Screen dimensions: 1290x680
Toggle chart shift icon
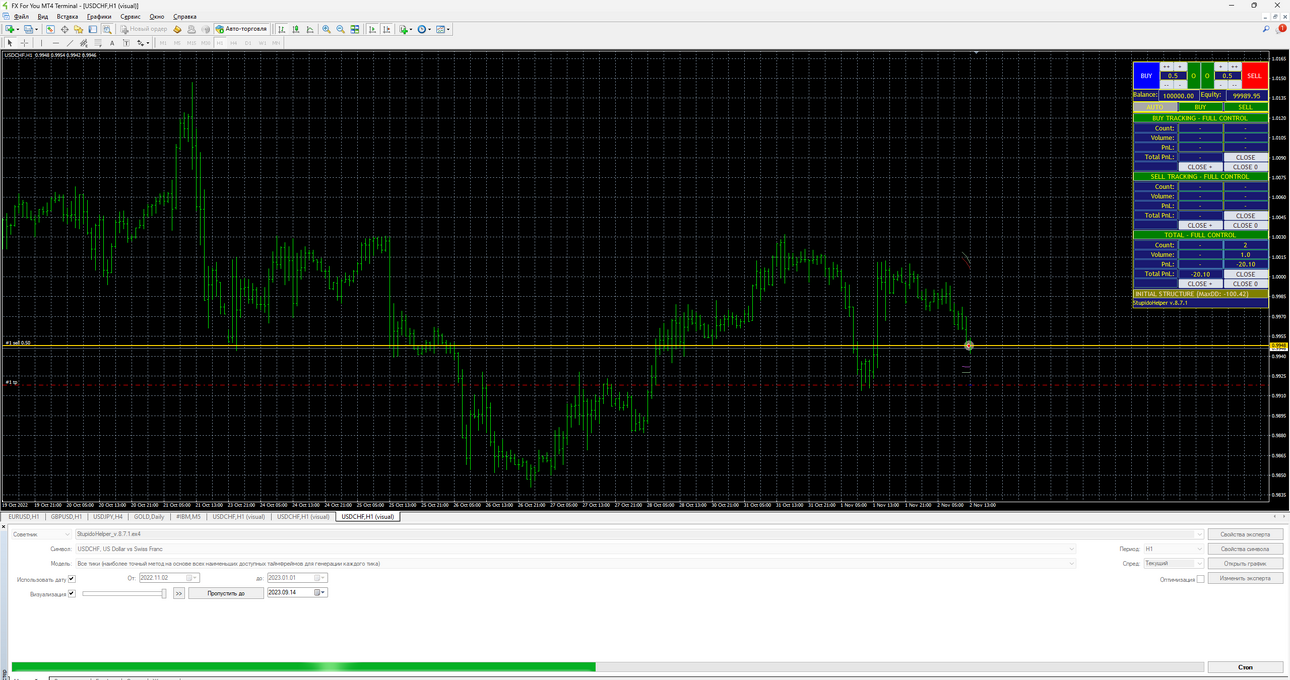pos(386,29)
